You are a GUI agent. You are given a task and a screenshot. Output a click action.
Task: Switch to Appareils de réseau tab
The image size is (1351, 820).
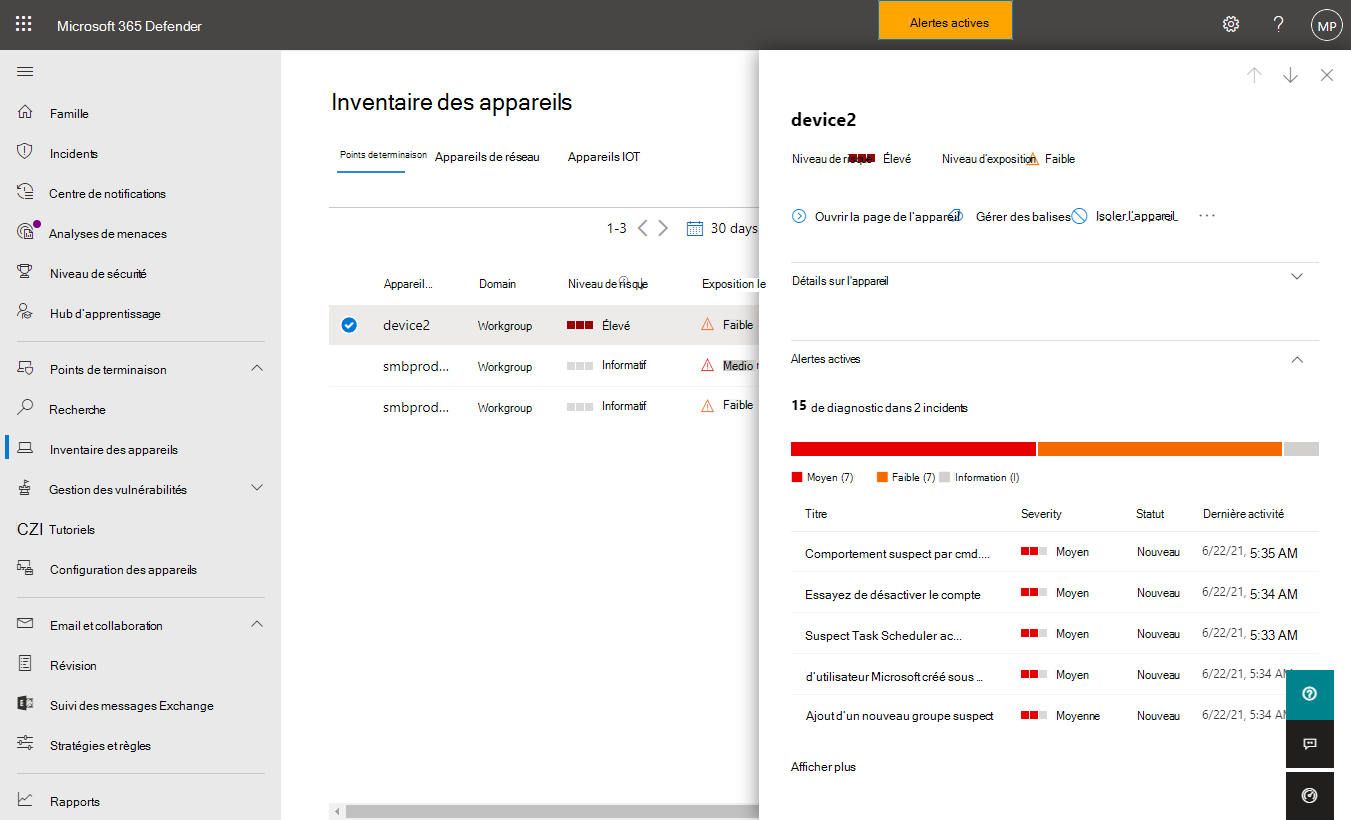(x=487, y=157)
